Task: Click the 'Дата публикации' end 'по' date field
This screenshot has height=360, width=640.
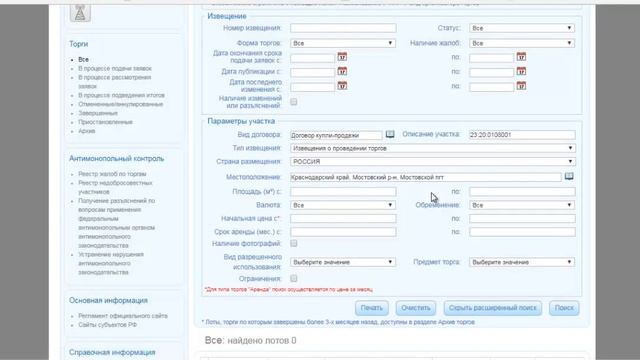Action: coord(491,72)
